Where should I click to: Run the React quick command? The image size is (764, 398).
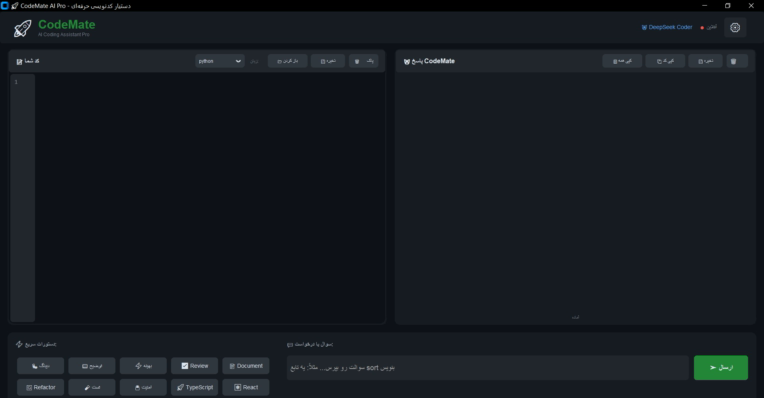(x=246, y=387)
